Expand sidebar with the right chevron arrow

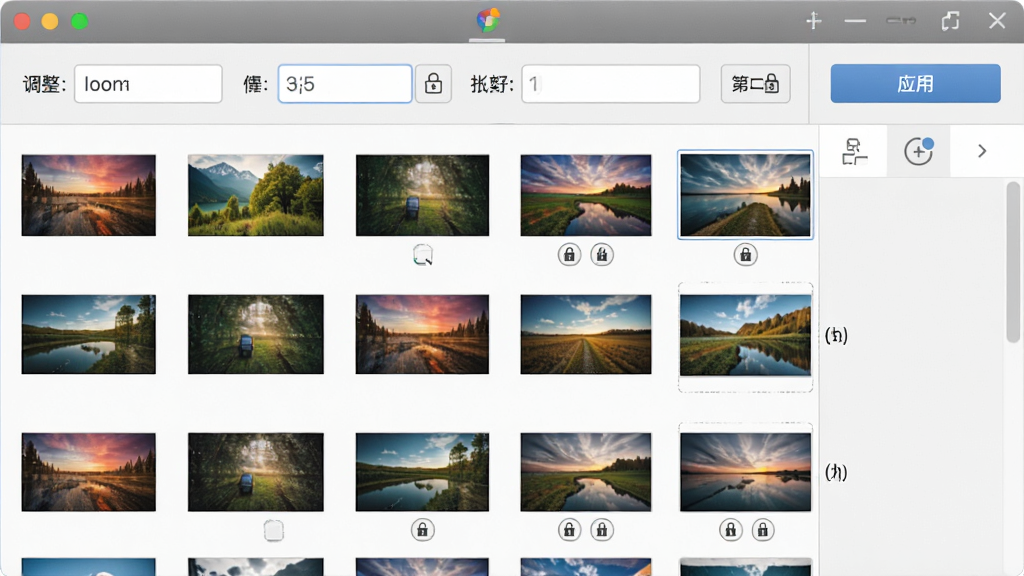click(x=982, y=152)
